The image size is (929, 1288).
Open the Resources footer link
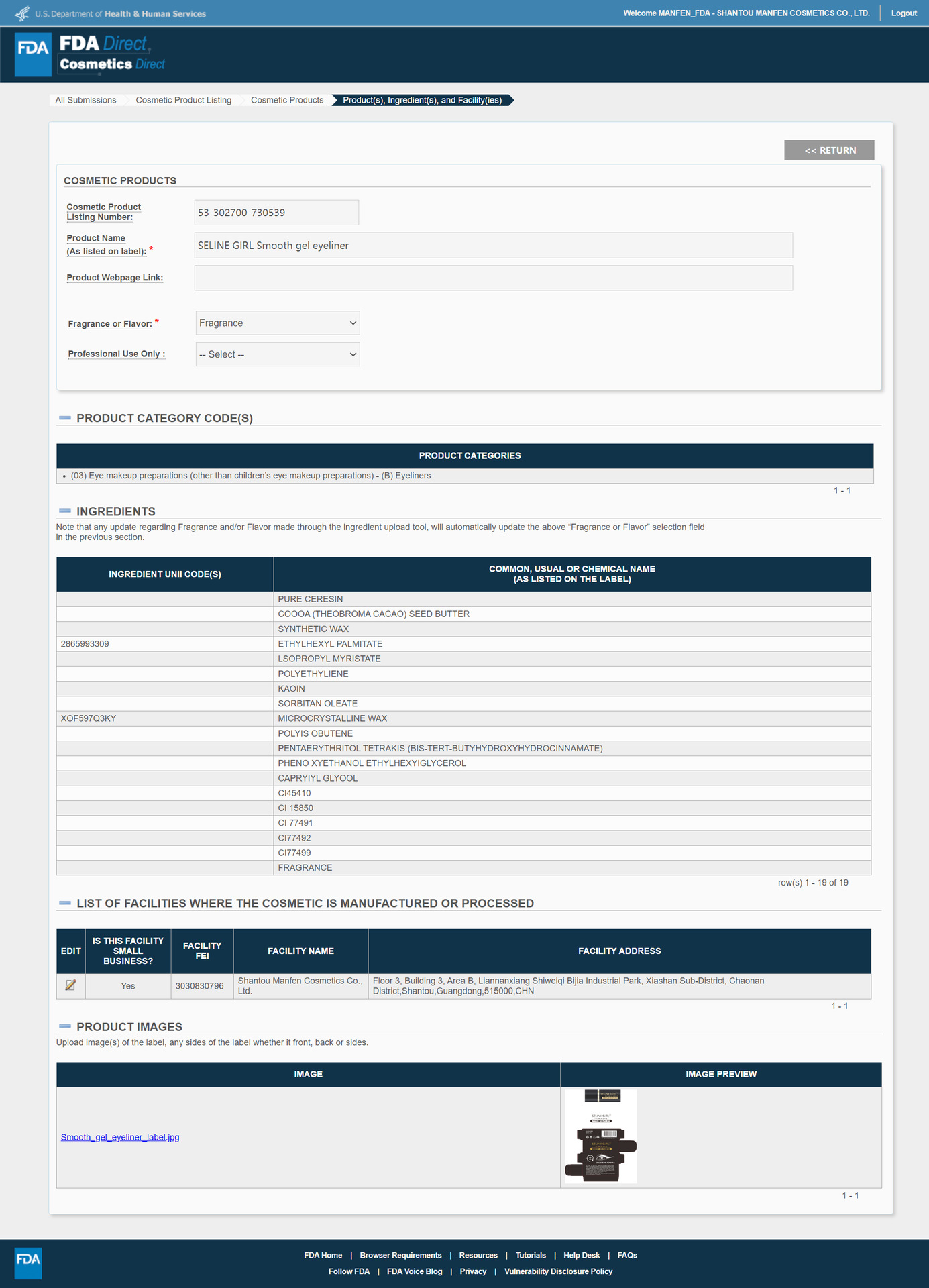tap(478, 1255)
